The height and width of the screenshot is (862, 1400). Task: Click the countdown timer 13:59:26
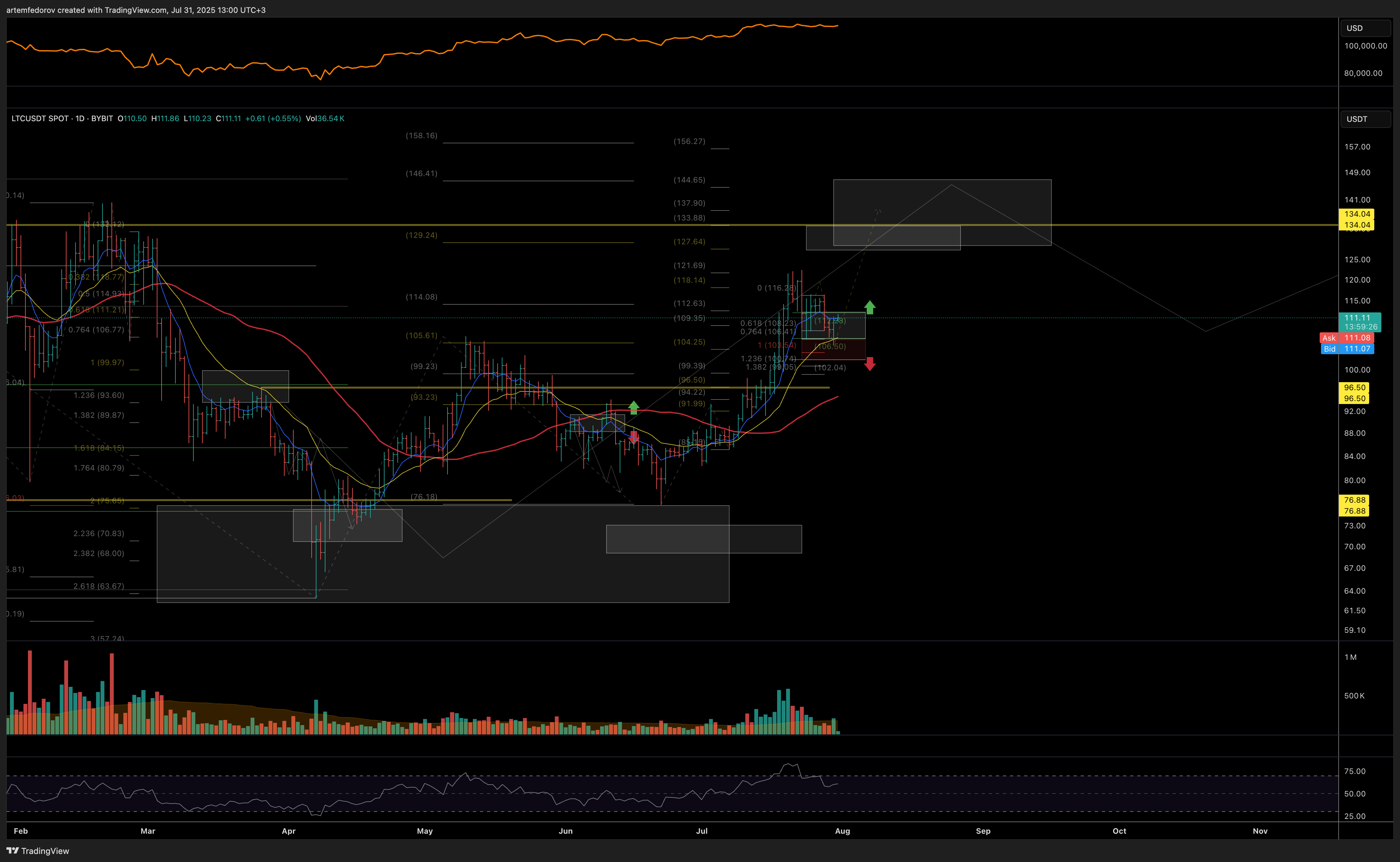1360,327
